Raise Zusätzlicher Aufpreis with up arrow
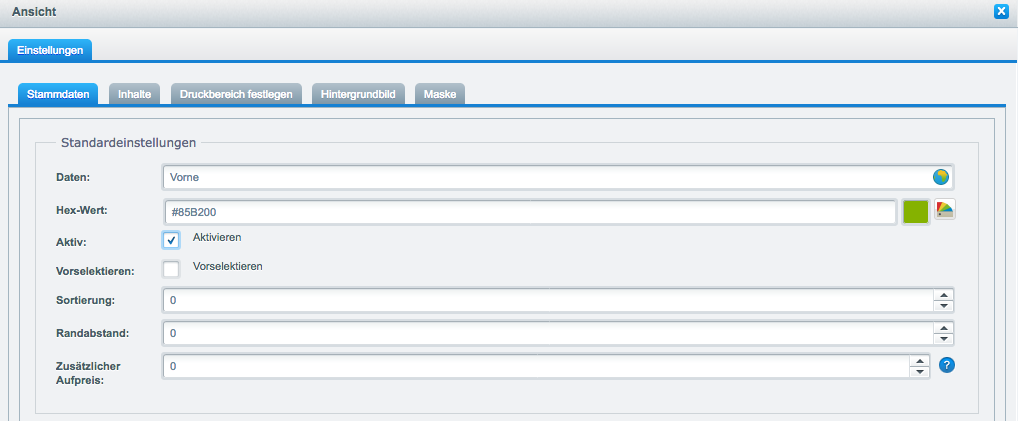This screenshot has width=1018, height=421. point(919,361)
